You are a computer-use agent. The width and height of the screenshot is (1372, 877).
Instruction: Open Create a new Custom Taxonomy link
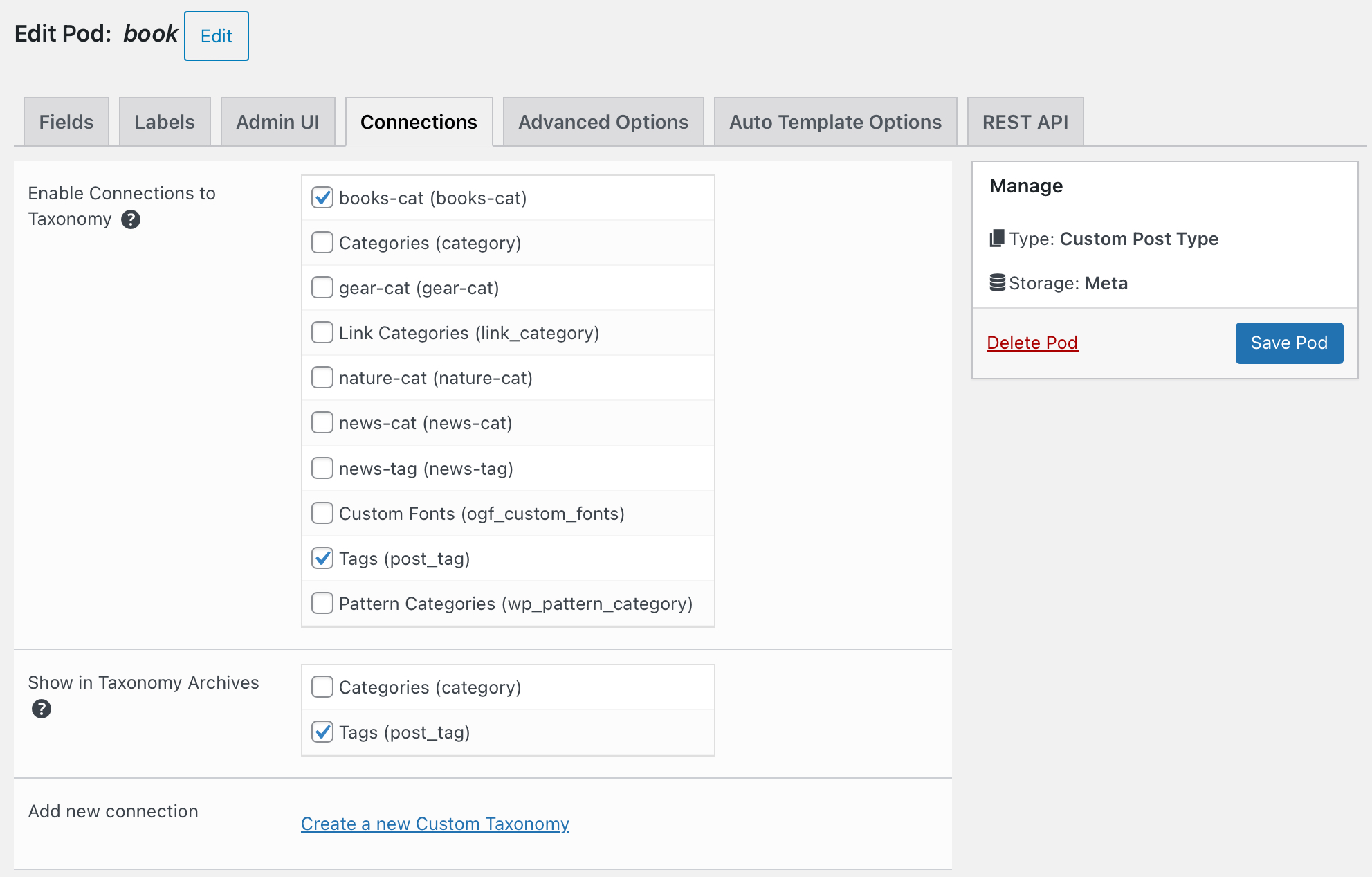tap(435, 824)
